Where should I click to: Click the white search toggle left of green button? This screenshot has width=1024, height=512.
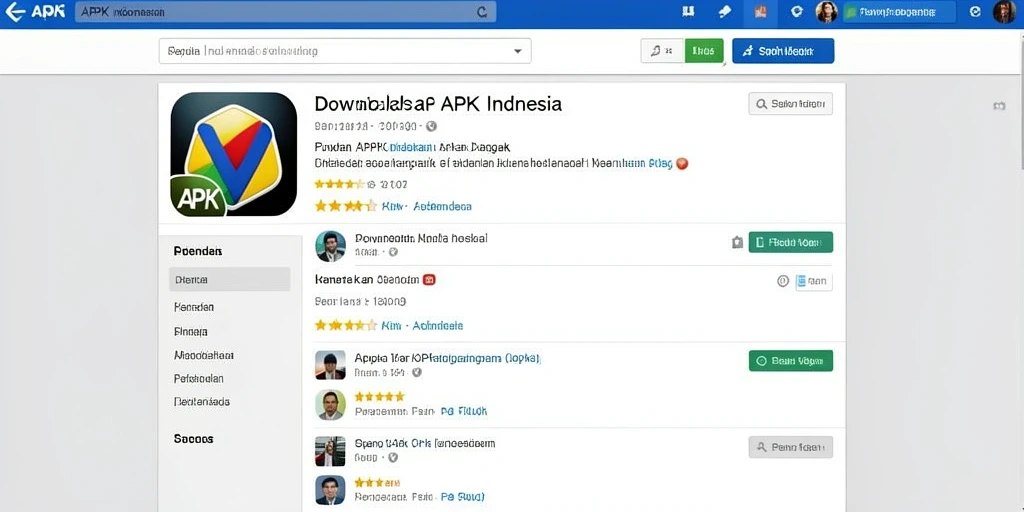[662, 50]
